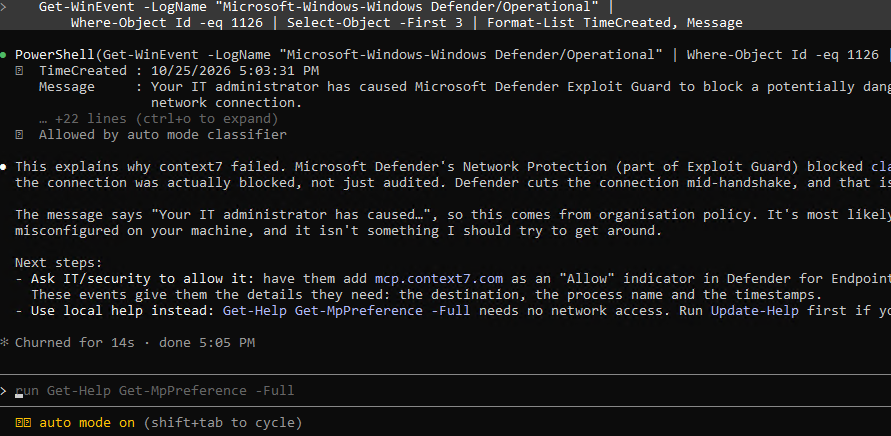This screenshot has width=891, height=436.
Task: Click the "The message says" paragraph line
Action: click(453, 215)
